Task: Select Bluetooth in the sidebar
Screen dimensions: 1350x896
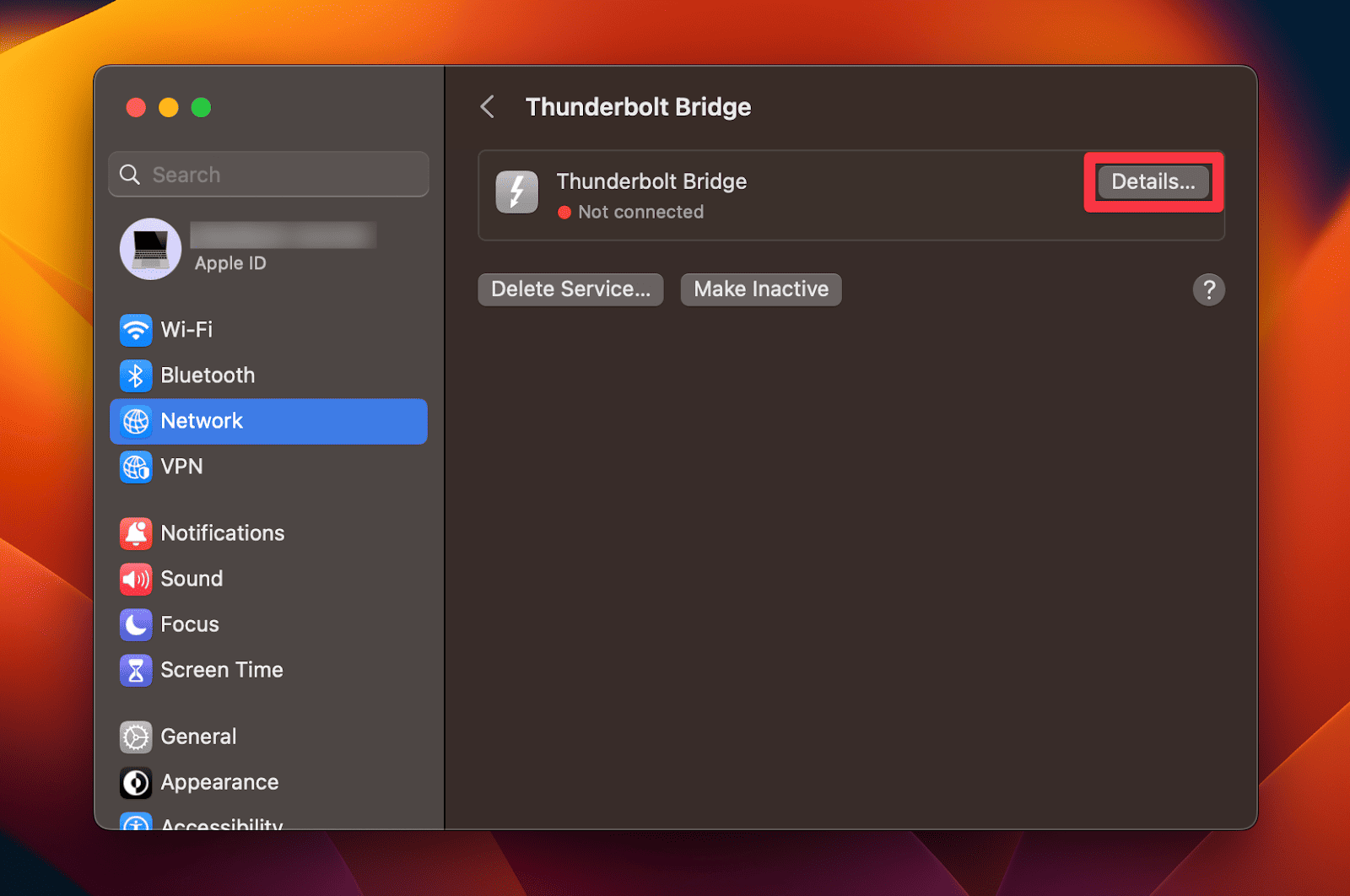Action: tap(207, 375)
